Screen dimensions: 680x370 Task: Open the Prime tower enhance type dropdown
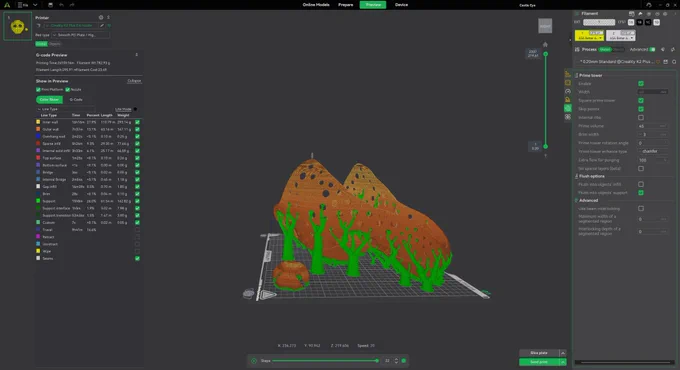(x=653, y=151)
